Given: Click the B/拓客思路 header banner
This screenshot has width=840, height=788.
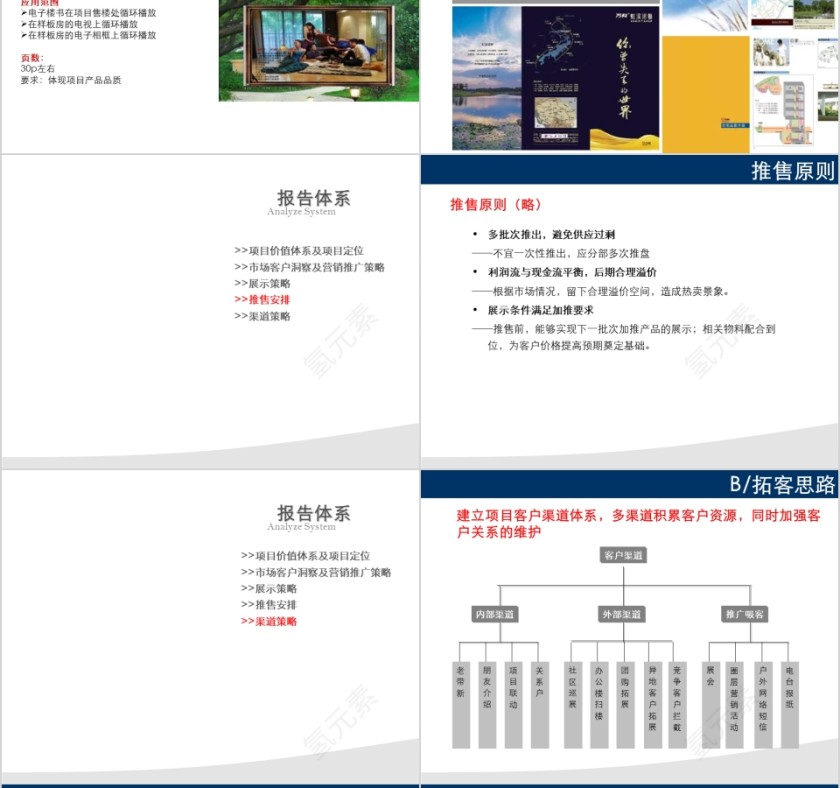Looking at the screenshot, I should [x=780, y=486].
